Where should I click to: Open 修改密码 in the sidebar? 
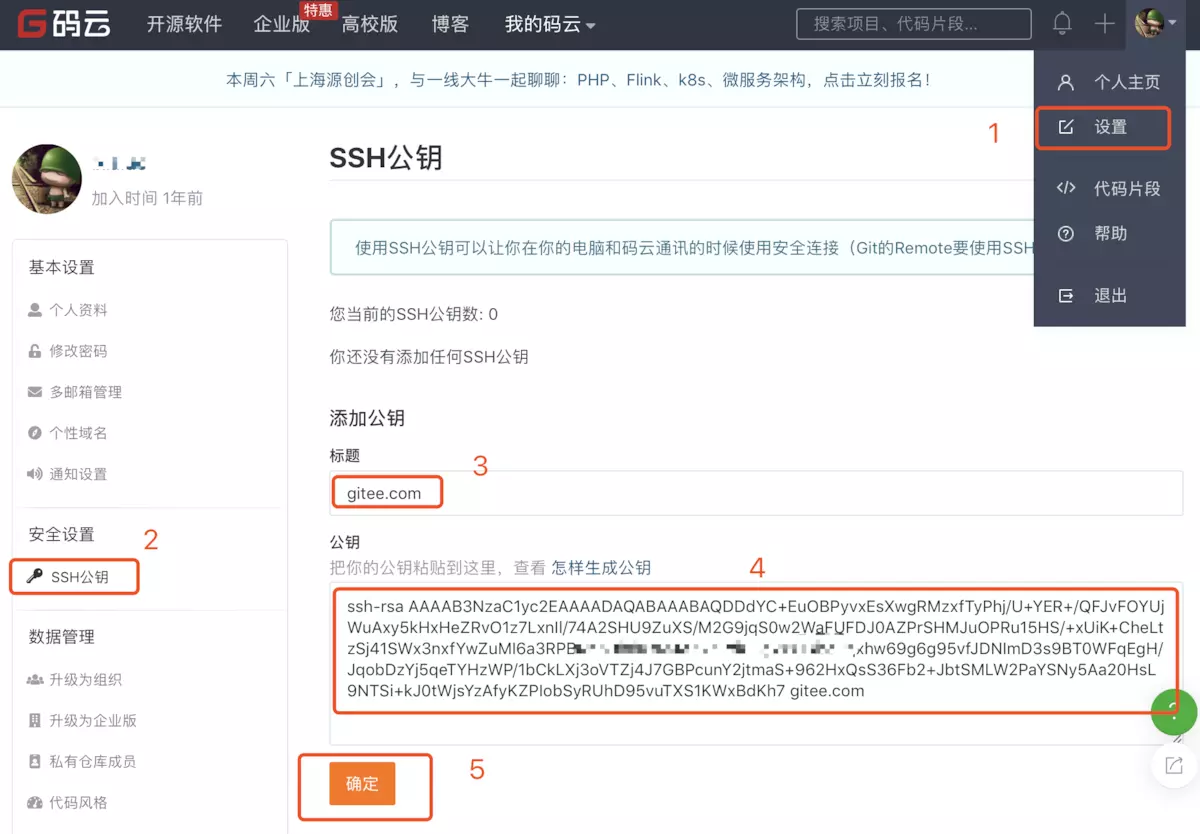click(78, 351)
